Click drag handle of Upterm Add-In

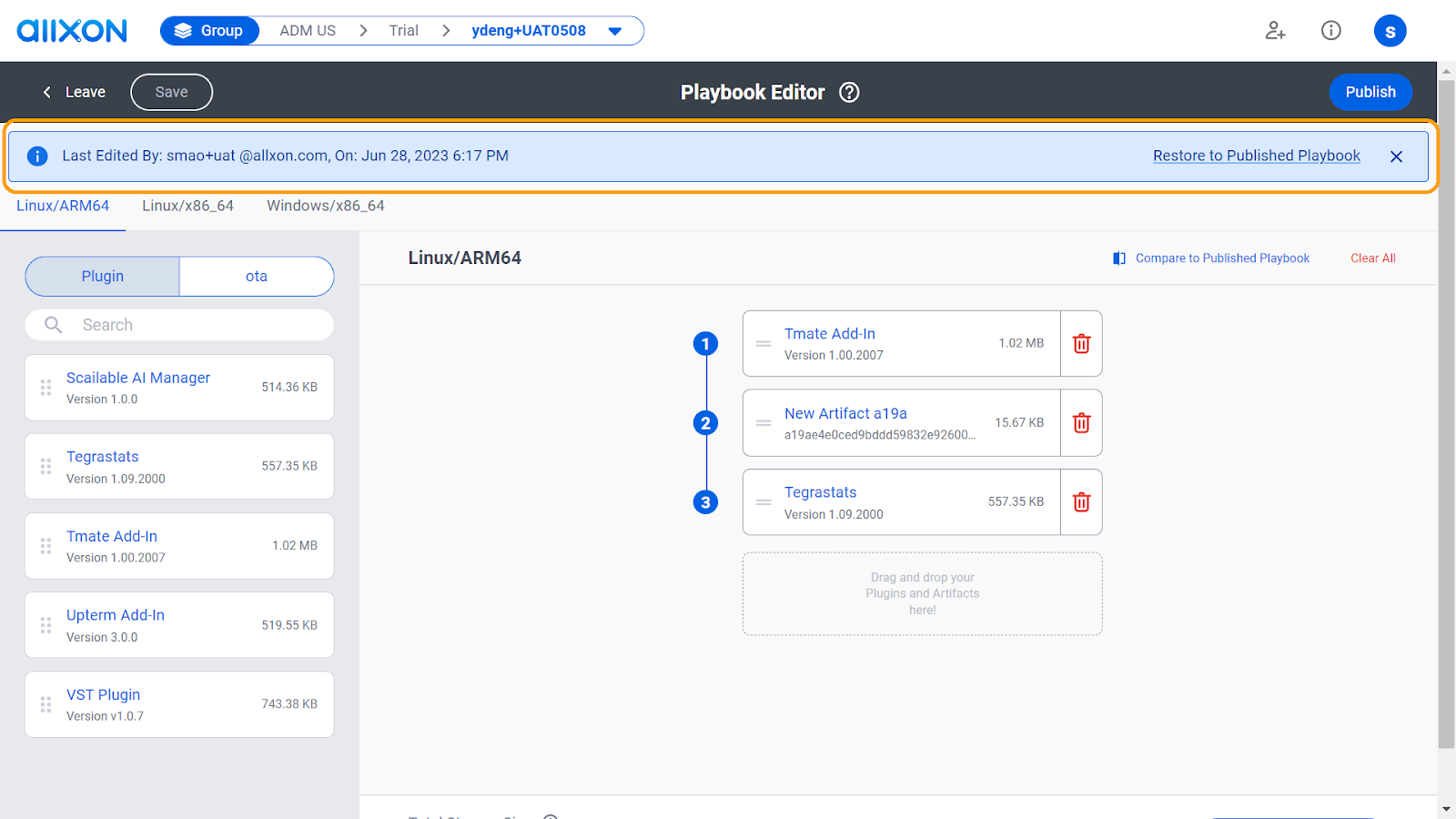pyautogui.click(x=45, y=625)
